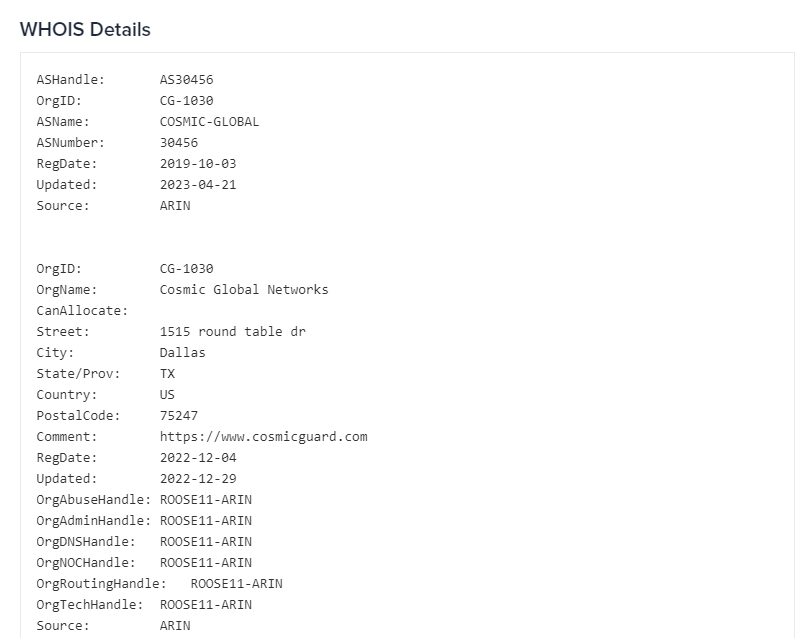Click the OrgTechHandle ROOSE11-ARIN value

[x=206, y=605]
